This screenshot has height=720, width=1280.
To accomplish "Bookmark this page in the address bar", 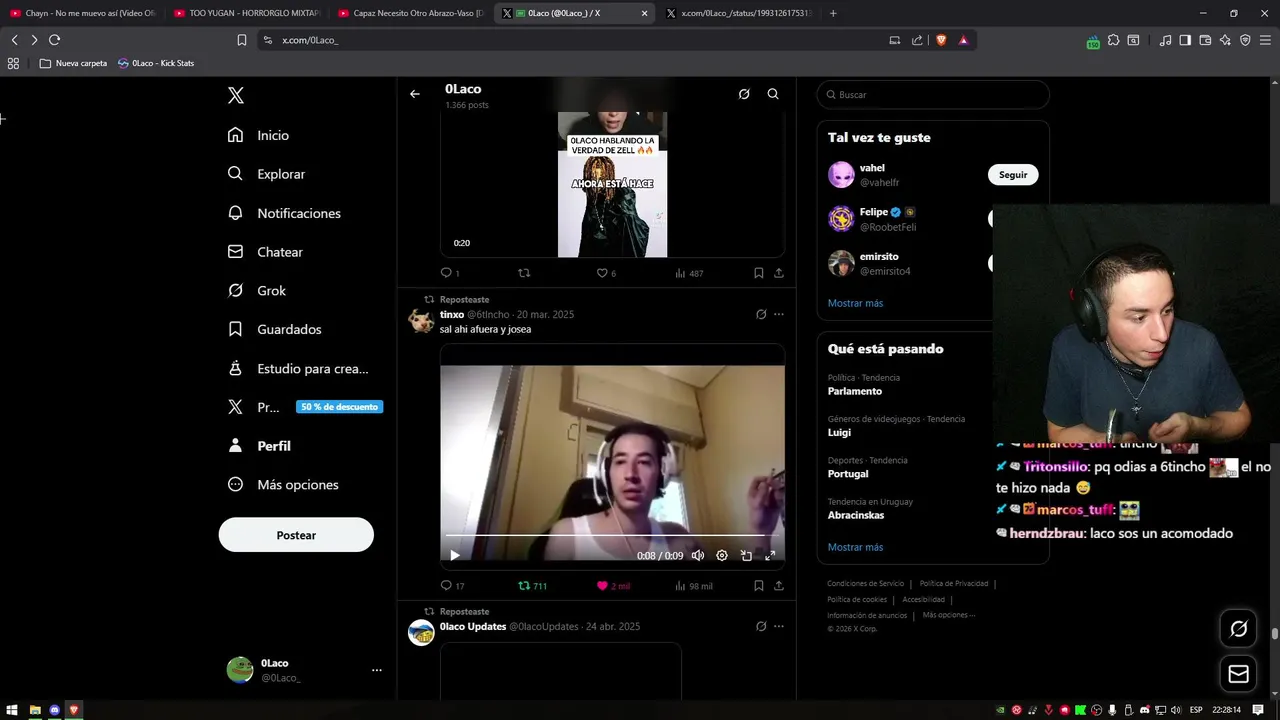I will (242, 40).
